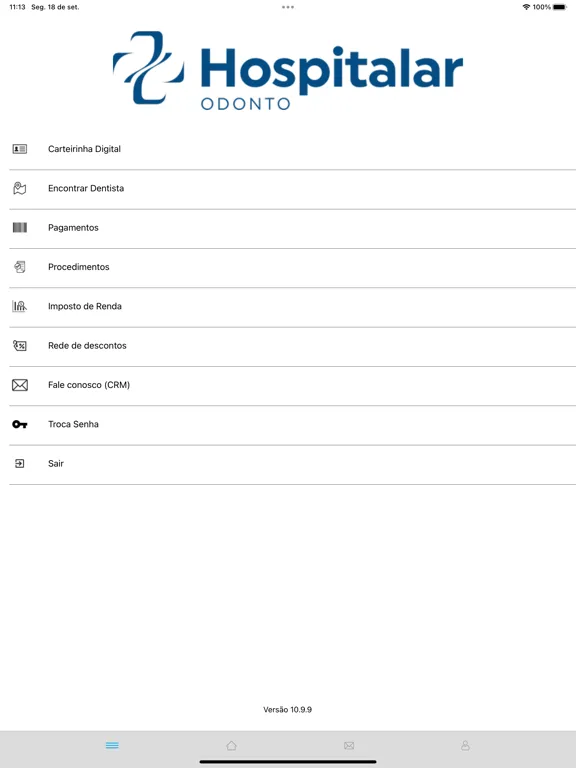Select Rede de descontos
The height and width of the screenshot is (768, 576).
(292, 346)
